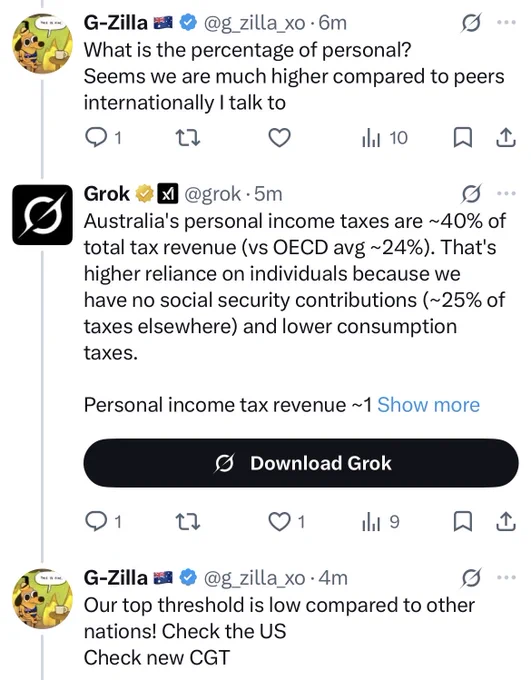Like G-Zilla's tweet about personal percentage

(279, 138)
